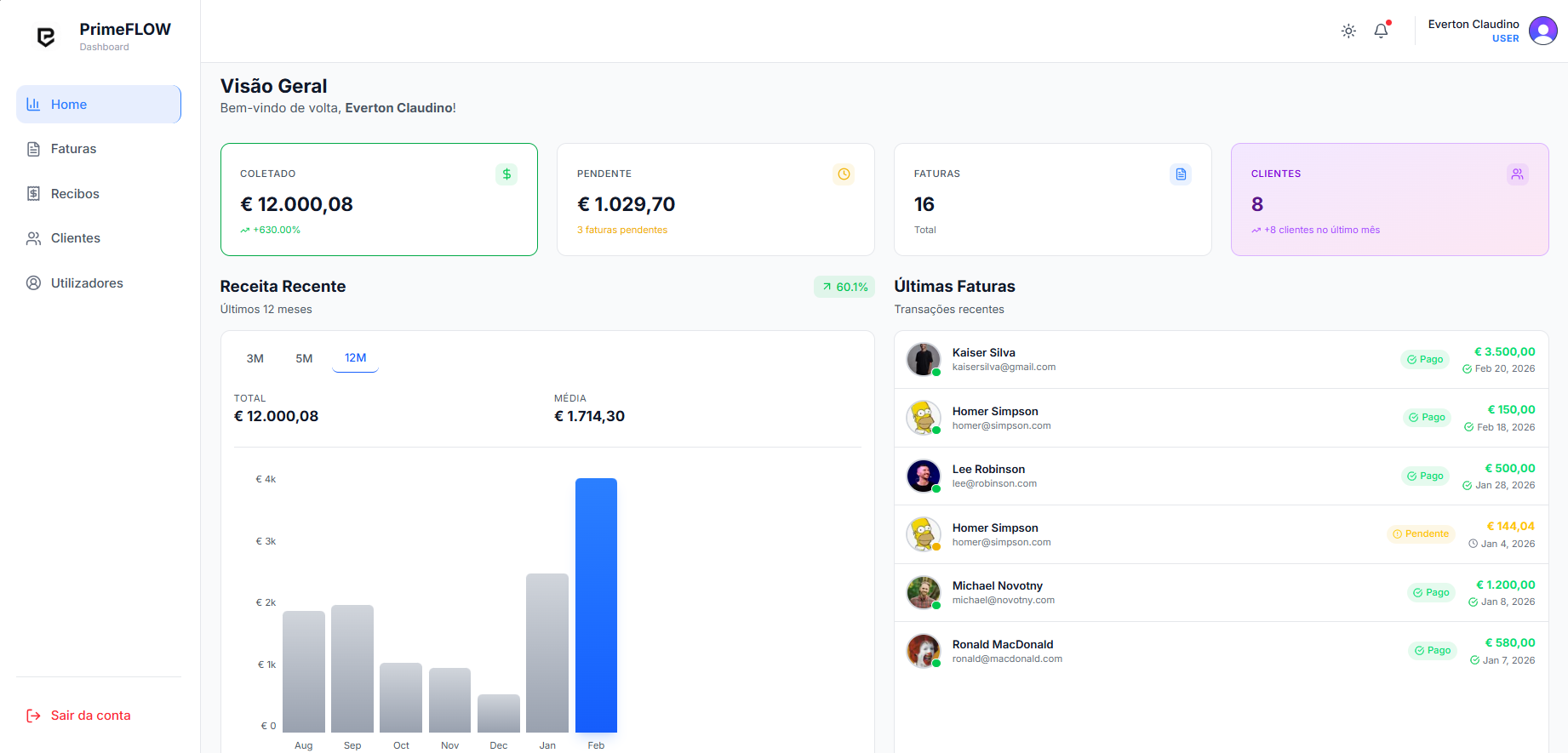Click the user profile avatar
Viewport: 1568px width, 753px height.
pos(1542,31)
